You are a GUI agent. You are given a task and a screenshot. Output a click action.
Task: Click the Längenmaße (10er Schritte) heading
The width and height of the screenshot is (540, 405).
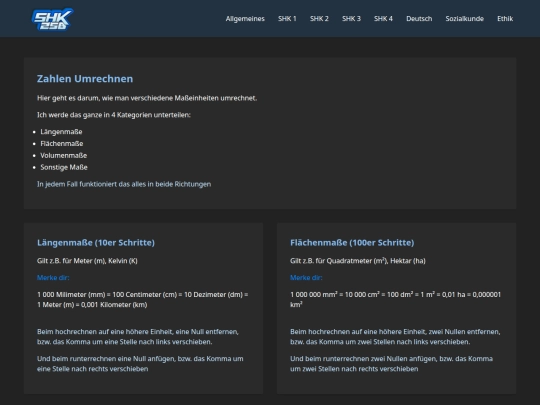[x=96, y=242]
